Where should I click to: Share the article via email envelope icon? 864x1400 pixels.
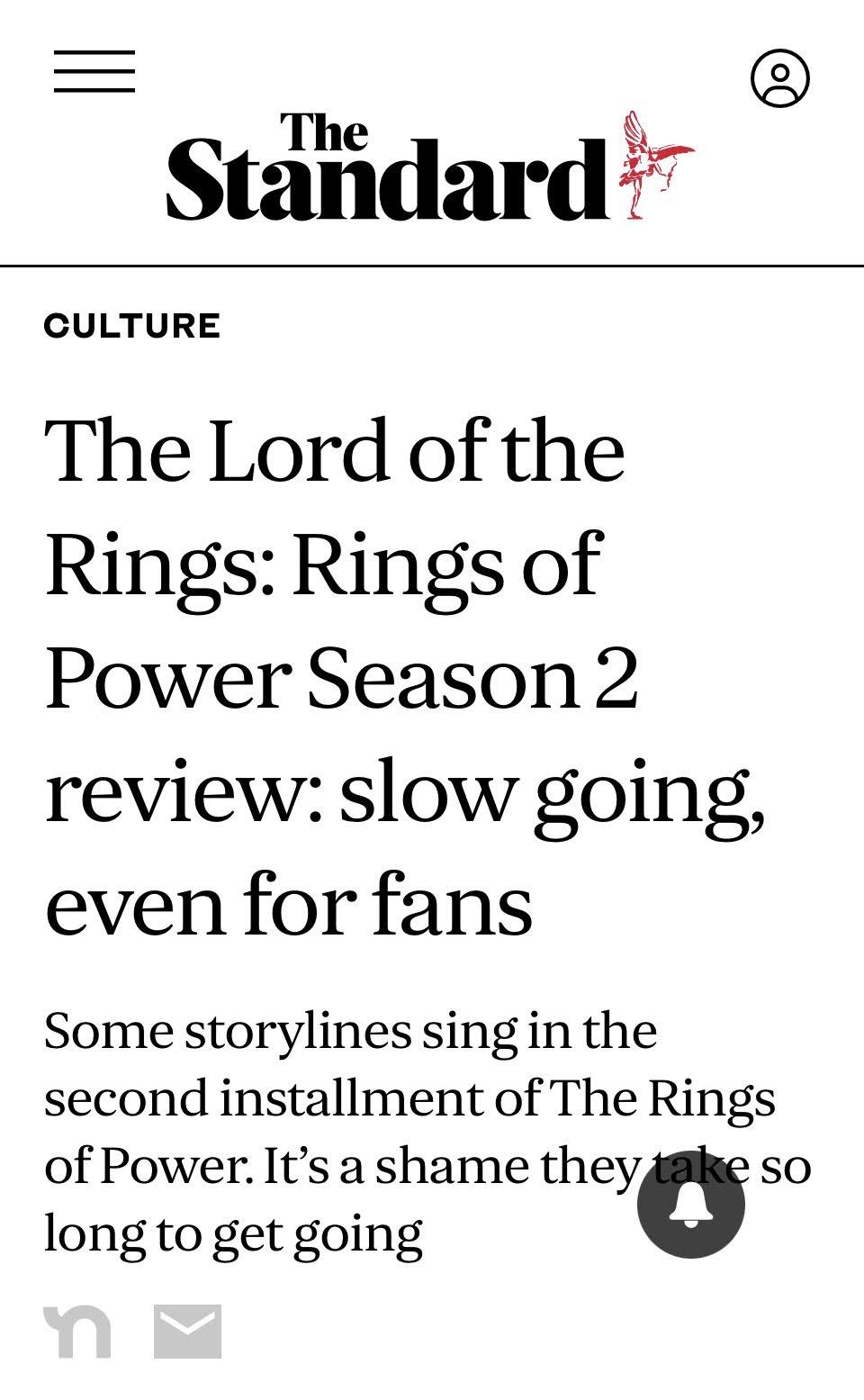click(x=187, y=1331)
